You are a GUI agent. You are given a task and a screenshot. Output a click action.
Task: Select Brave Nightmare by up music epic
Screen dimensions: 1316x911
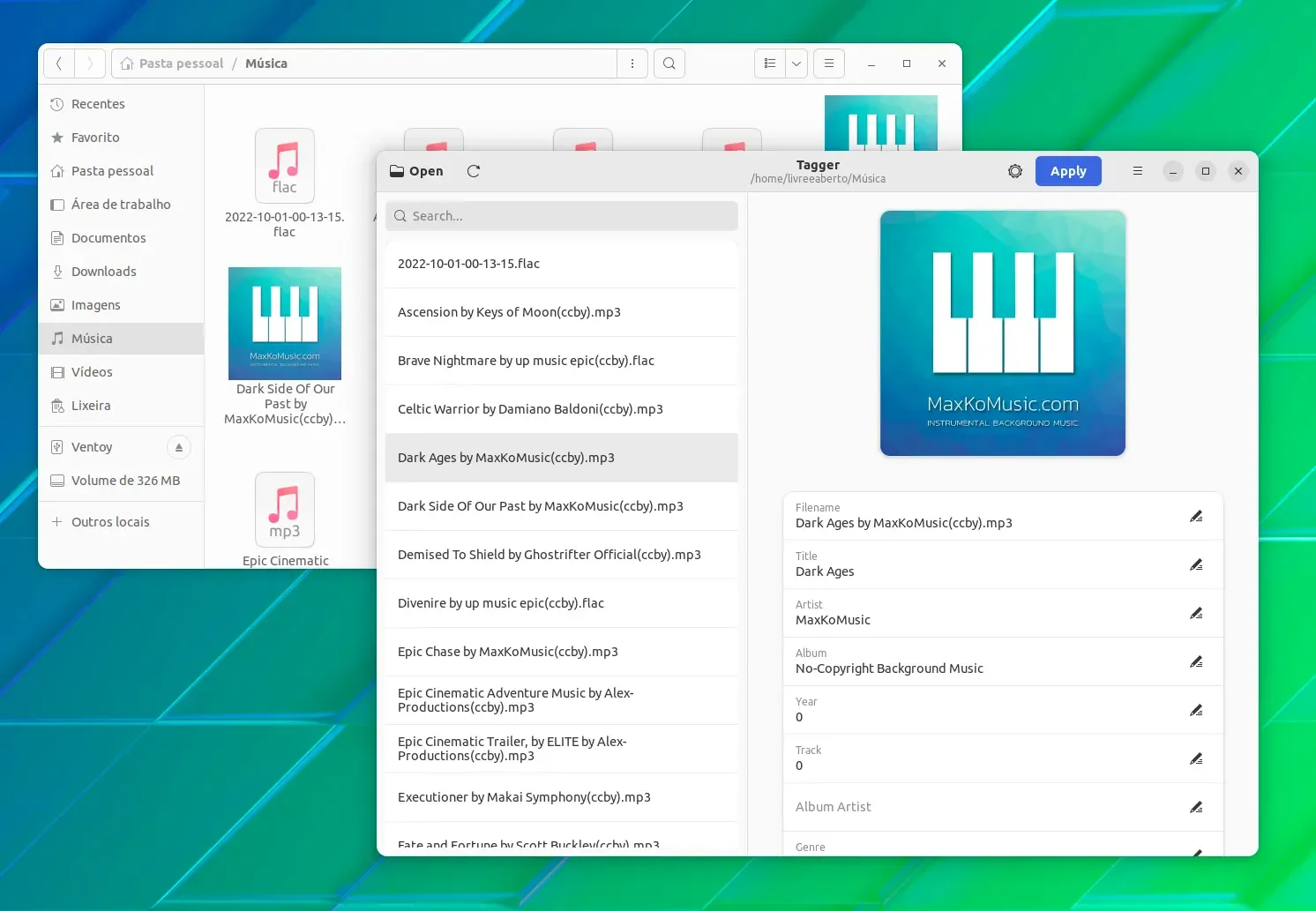coord(562,361)
